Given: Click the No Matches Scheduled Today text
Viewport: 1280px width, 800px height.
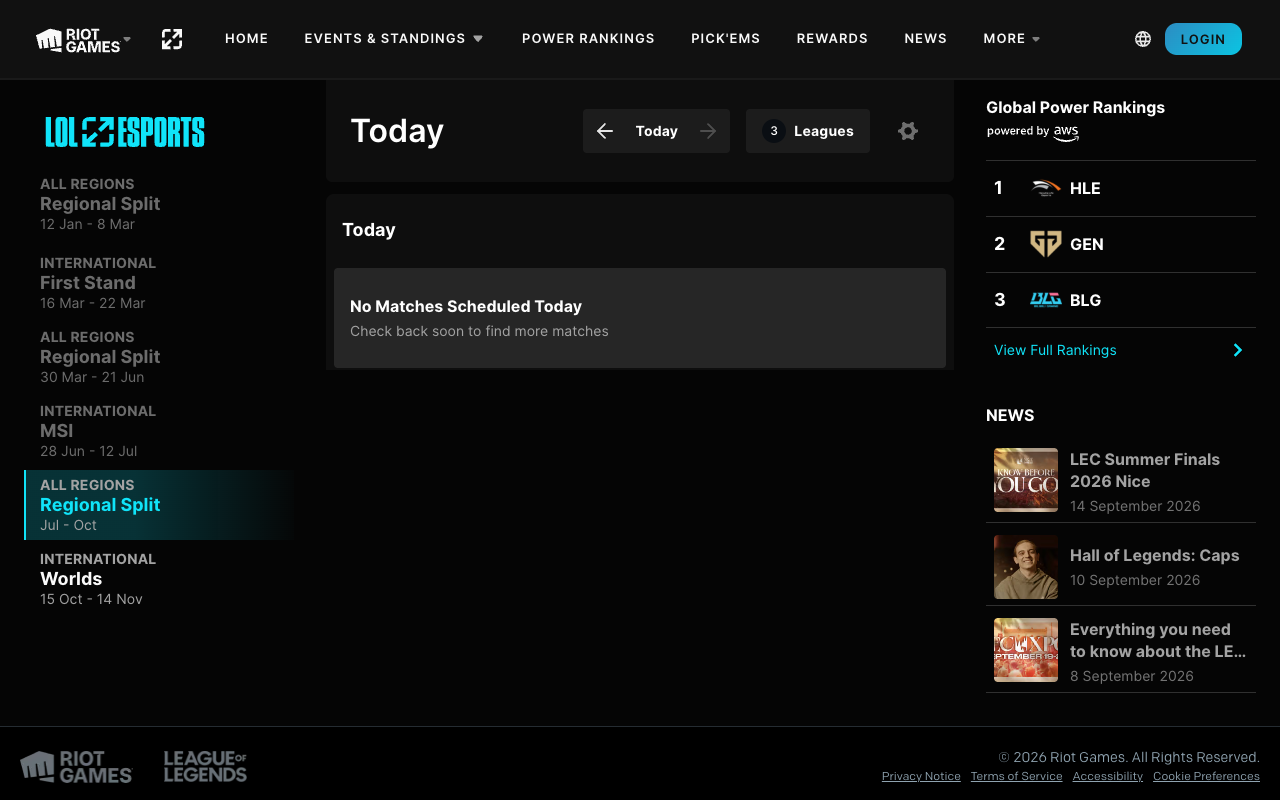Looking at the screenshot, I should [466, 306].
